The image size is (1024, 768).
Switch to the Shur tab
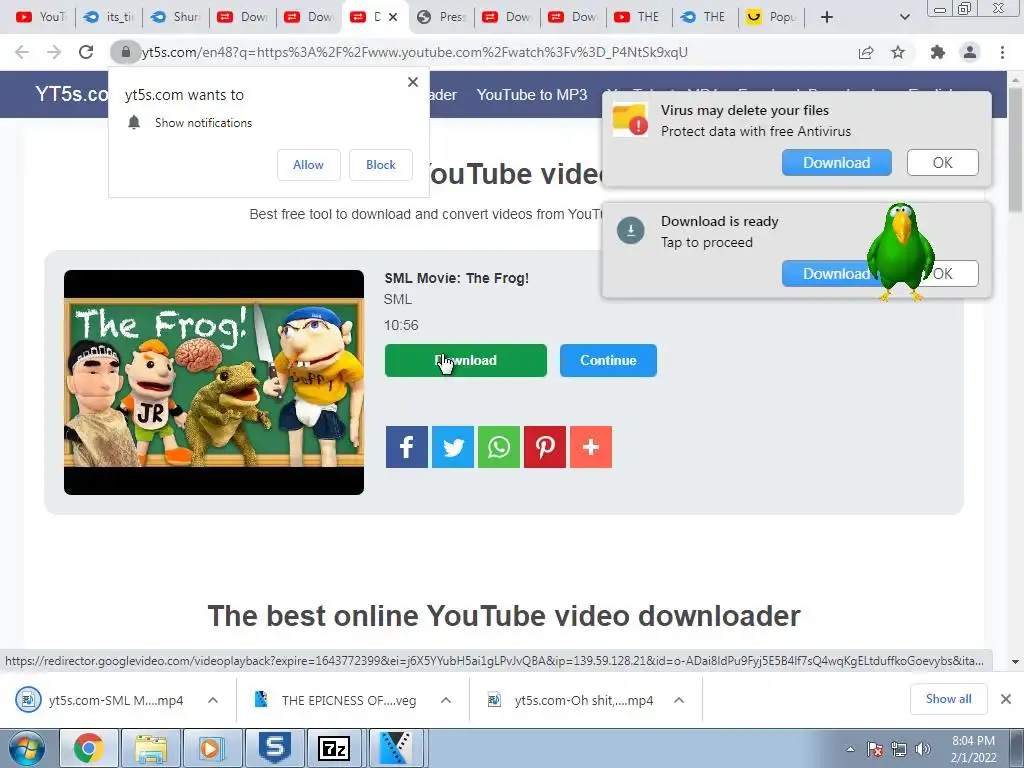(175, 17)
